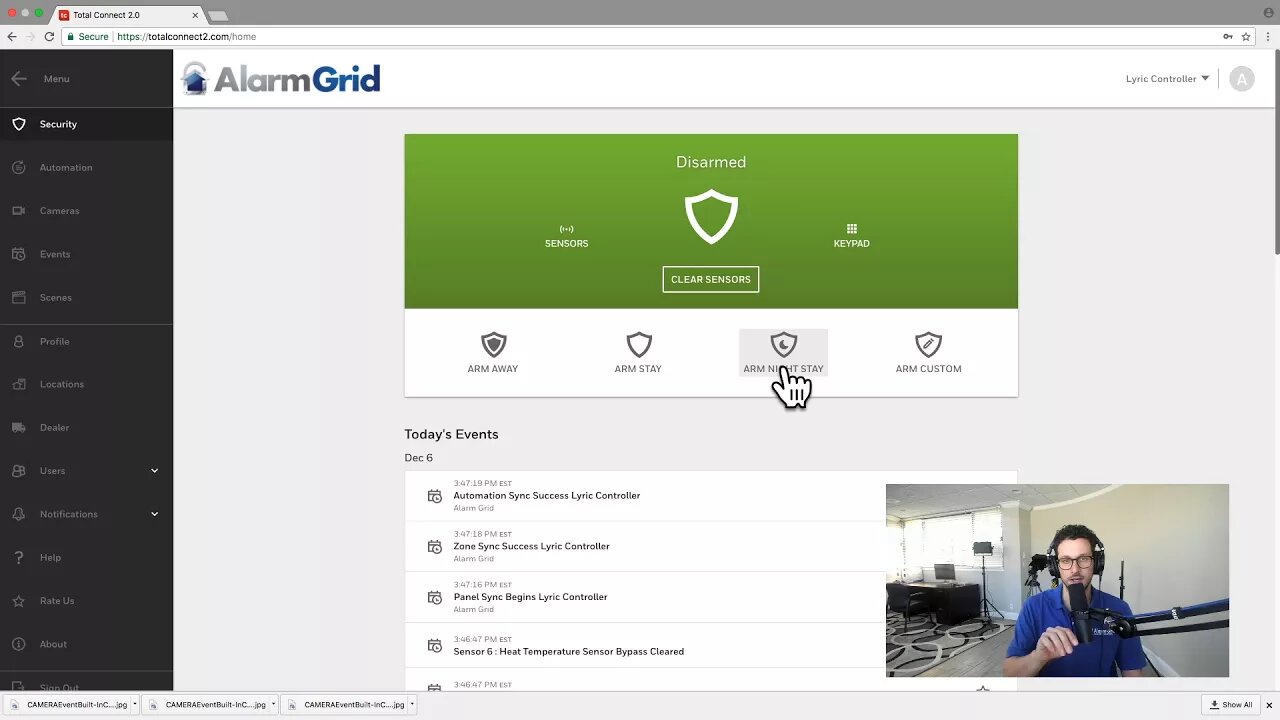Click the ARM STAY label
Screen dimensions: 1280x720
click(638, 369)
